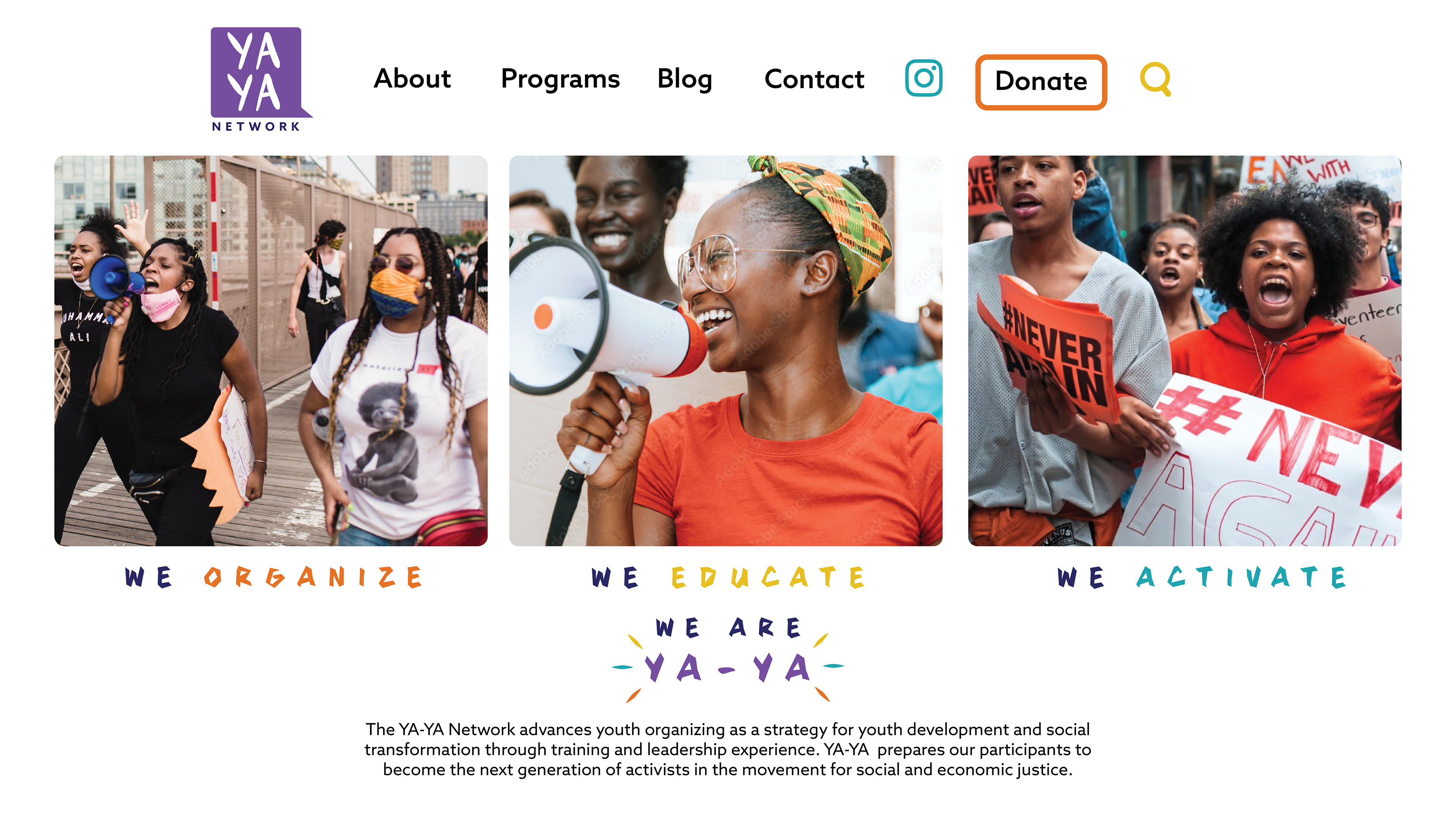The width and height of the screenshot is (1456, 819).
Task: Click the We Activate heading
Action: (x=1202, y=577)
